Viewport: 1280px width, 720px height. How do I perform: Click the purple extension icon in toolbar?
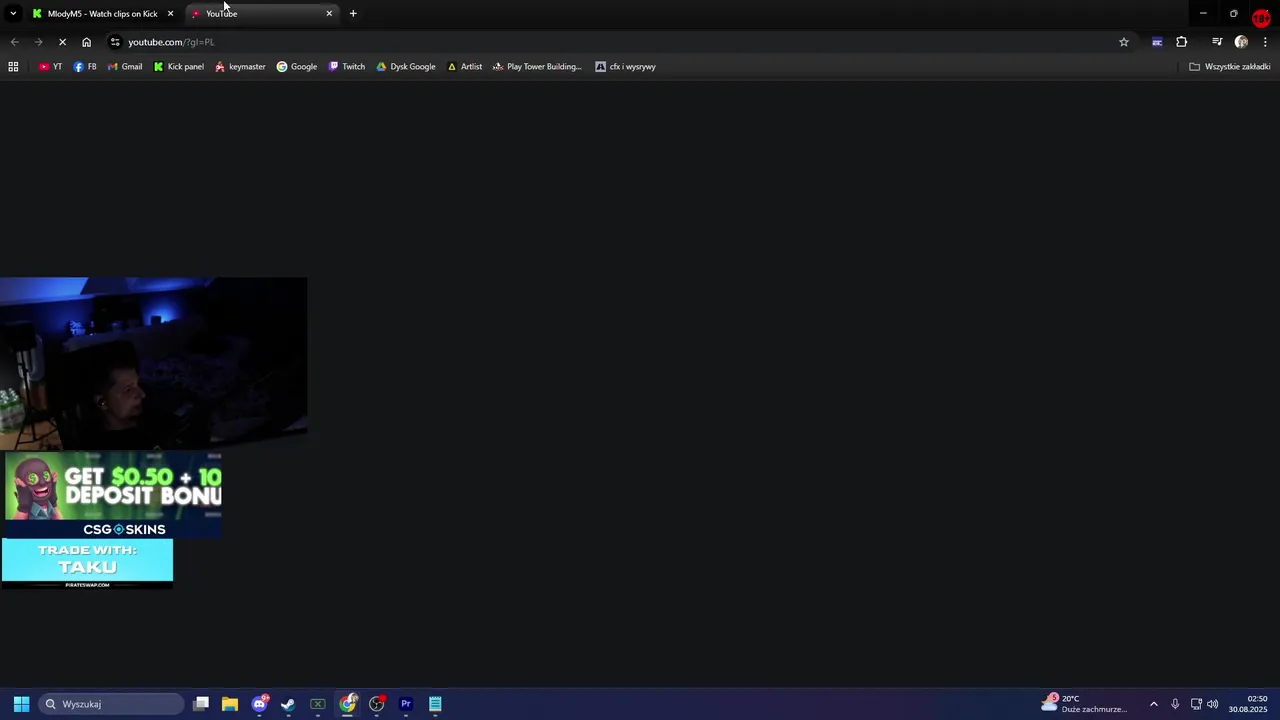pyautogui.click(x=1157, y=42)
